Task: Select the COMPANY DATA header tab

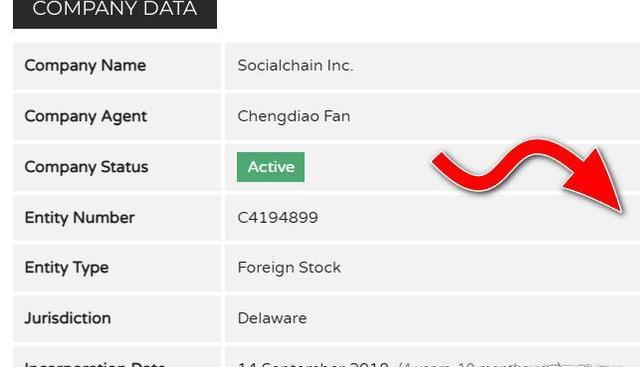Action: coord(115,12)
